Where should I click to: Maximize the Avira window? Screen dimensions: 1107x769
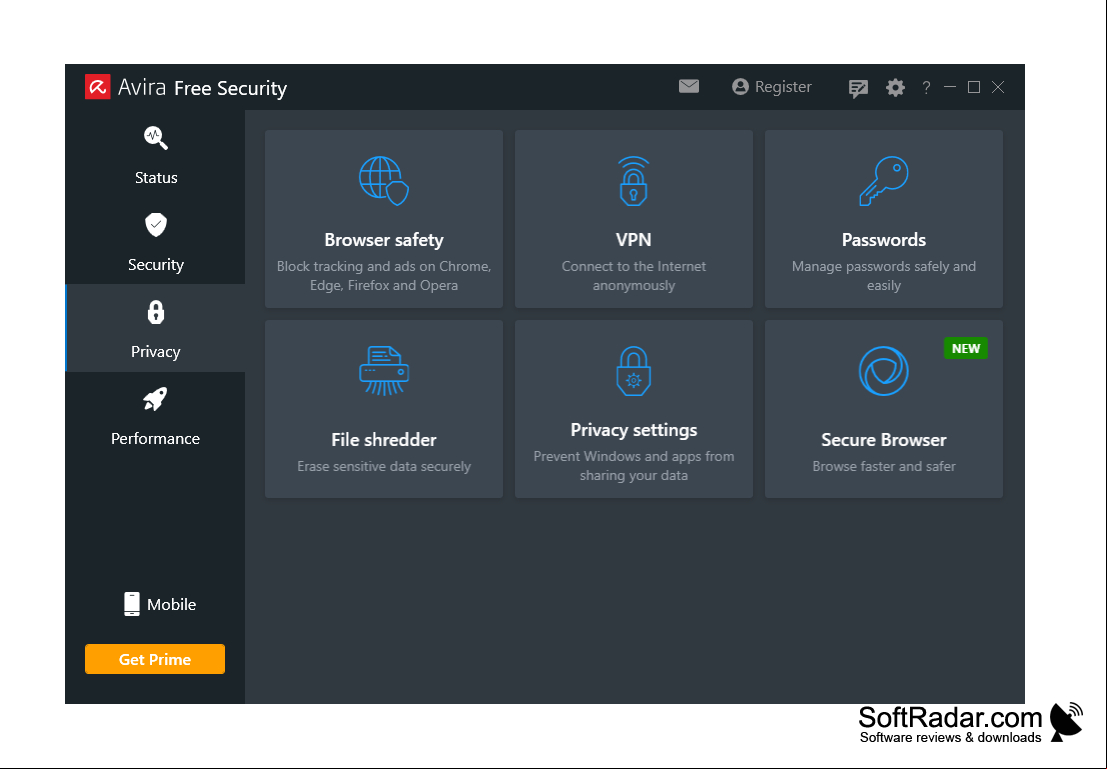tap(974, 87)
